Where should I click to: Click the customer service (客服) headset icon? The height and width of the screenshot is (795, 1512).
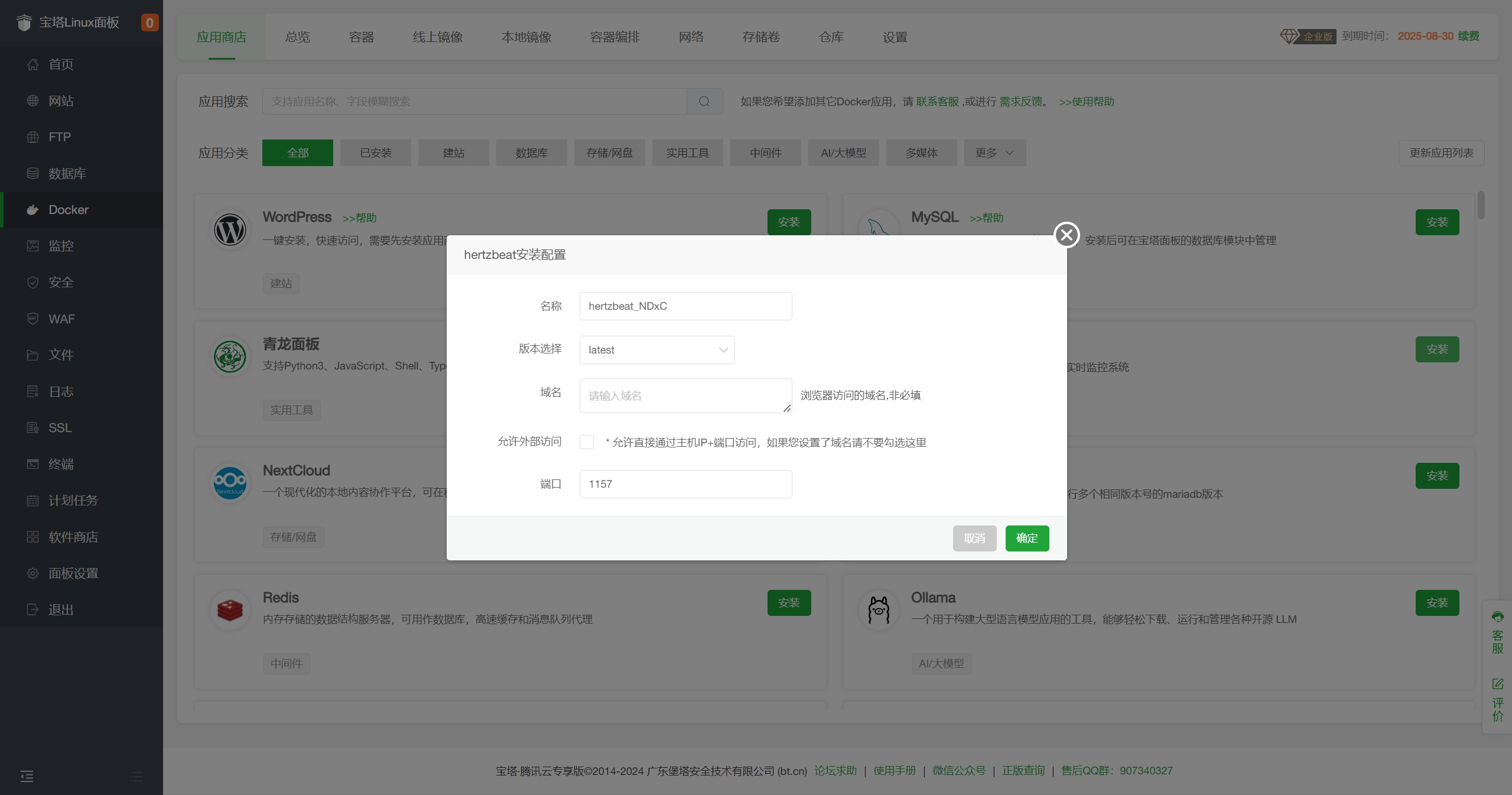tap(1497, 617)
